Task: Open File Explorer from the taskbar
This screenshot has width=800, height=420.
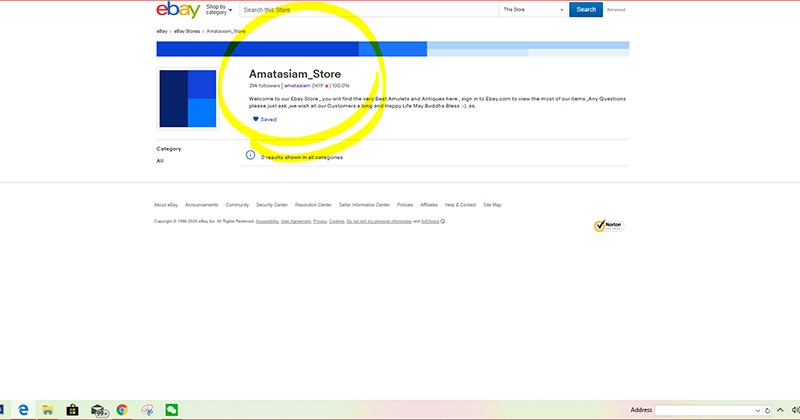Action: pos(47,409)
